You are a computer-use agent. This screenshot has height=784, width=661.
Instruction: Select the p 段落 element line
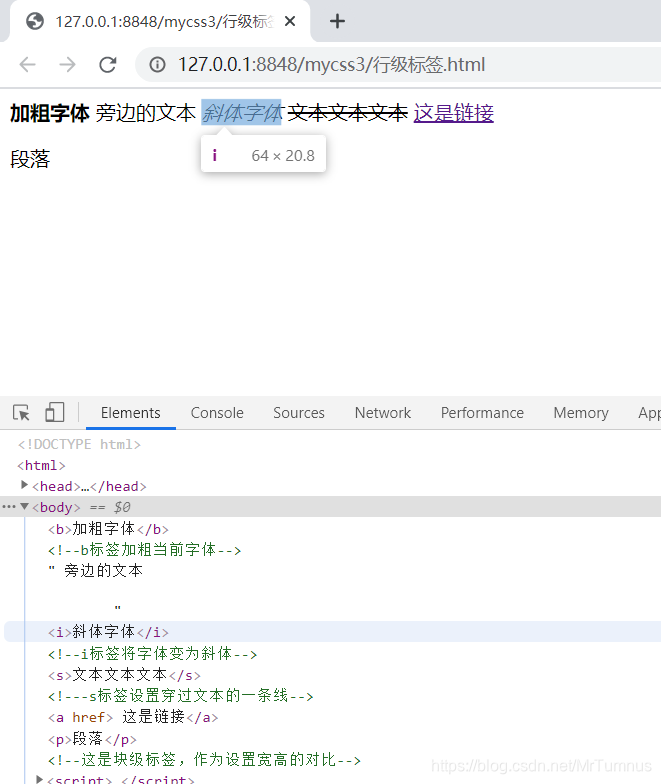pos(92,739)
